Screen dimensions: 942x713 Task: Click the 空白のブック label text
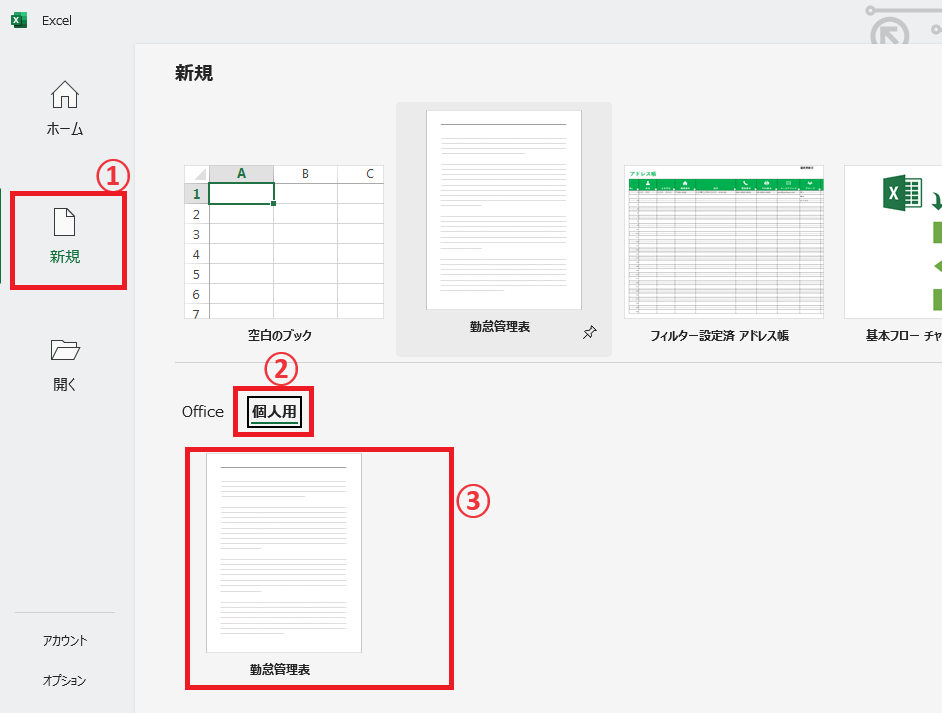[x=280, y=335]
